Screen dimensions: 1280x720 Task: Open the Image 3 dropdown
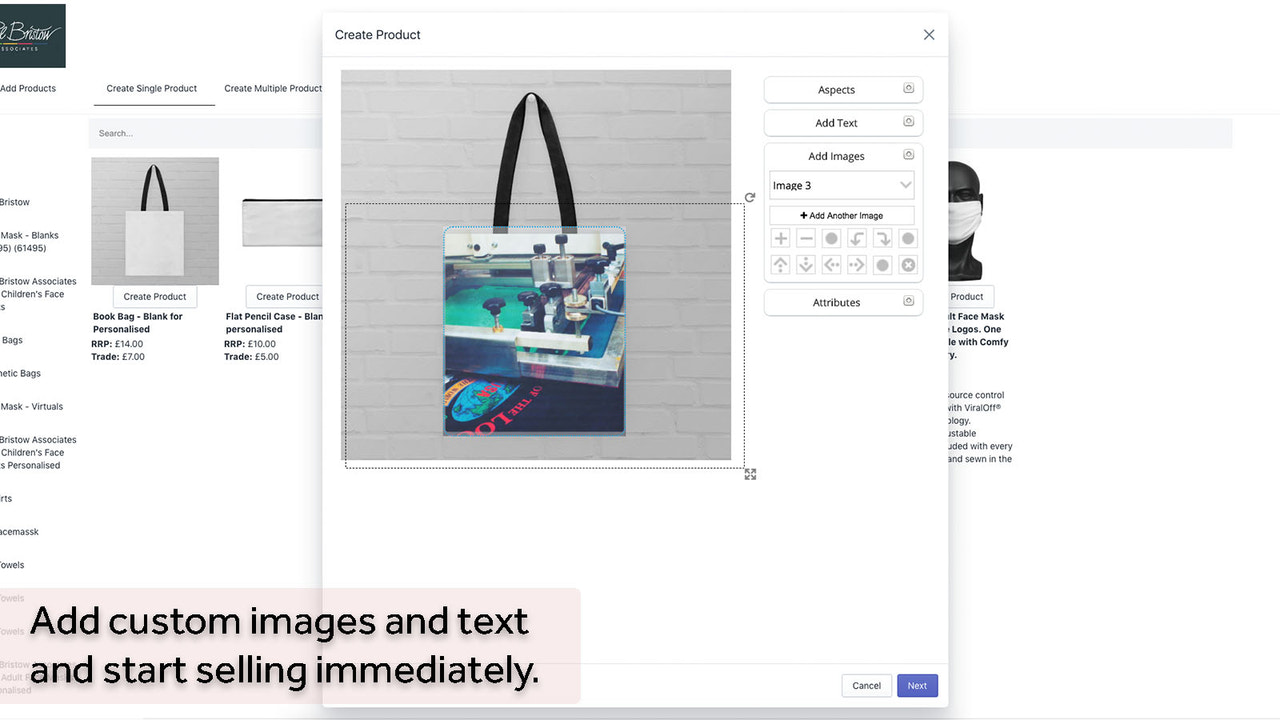pos(841,185)
